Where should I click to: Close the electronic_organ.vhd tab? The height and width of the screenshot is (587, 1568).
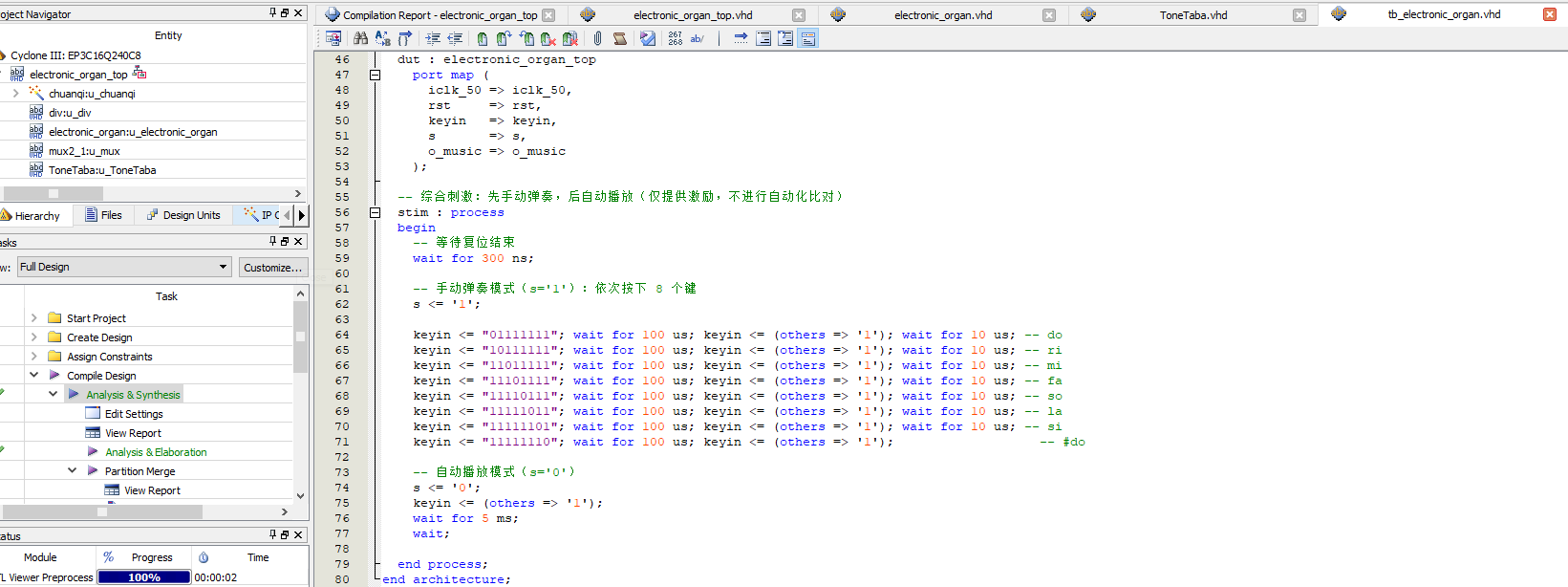point(1048,15)
